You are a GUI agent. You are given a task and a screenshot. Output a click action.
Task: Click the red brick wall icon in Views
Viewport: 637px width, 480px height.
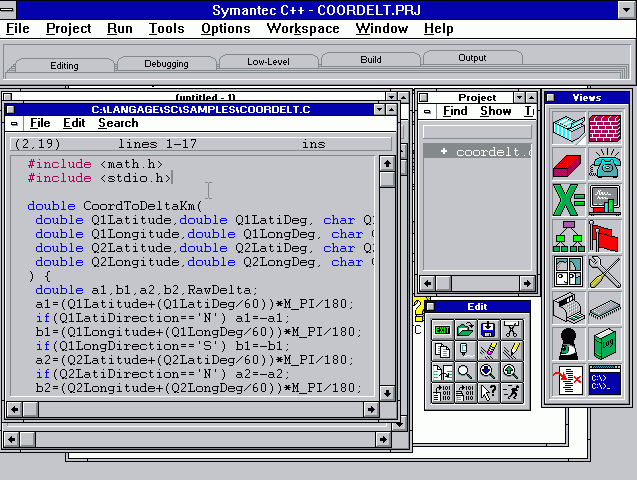(604, 128)
